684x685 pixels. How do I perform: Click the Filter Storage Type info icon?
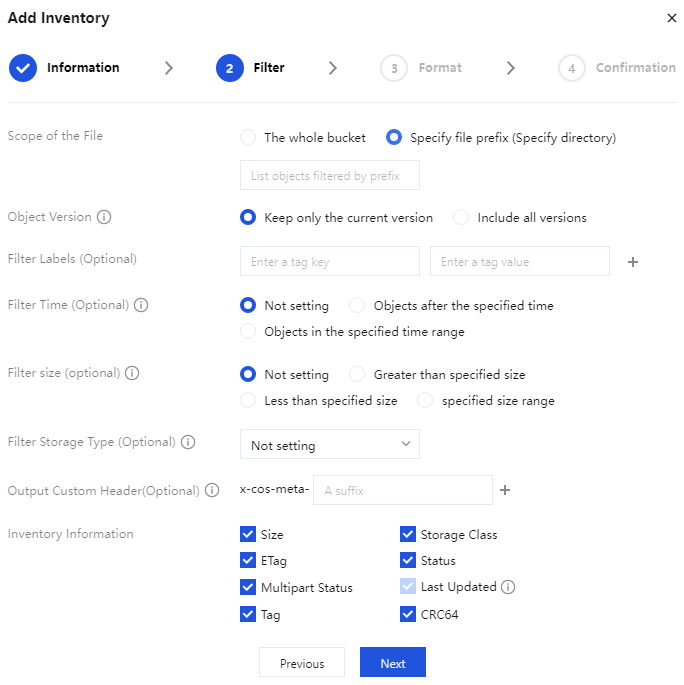pyautogui.click(x=188, y=442)
